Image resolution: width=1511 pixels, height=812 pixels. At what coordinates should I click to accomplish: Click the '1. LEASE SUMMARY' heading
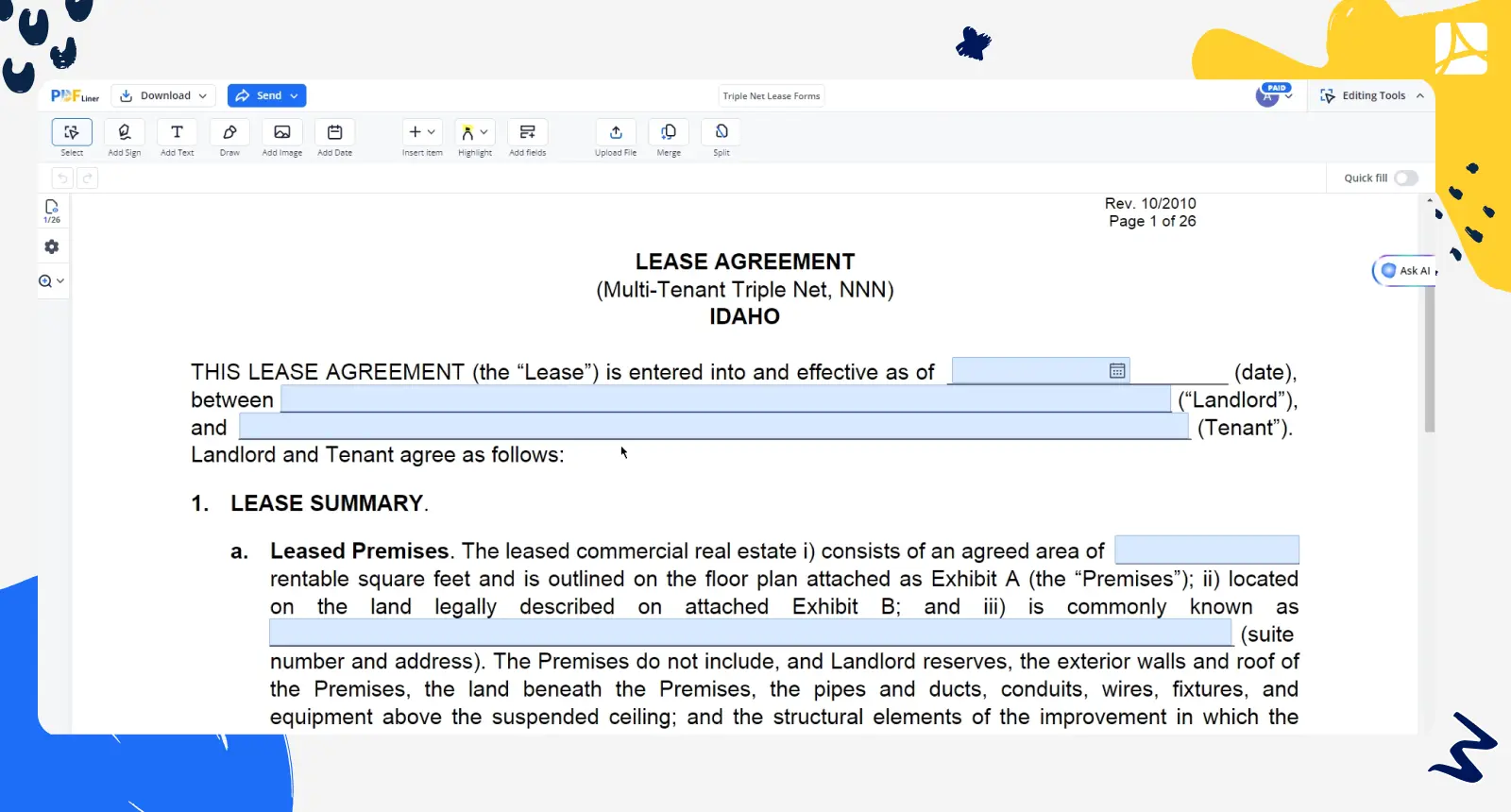pos(310,503)
